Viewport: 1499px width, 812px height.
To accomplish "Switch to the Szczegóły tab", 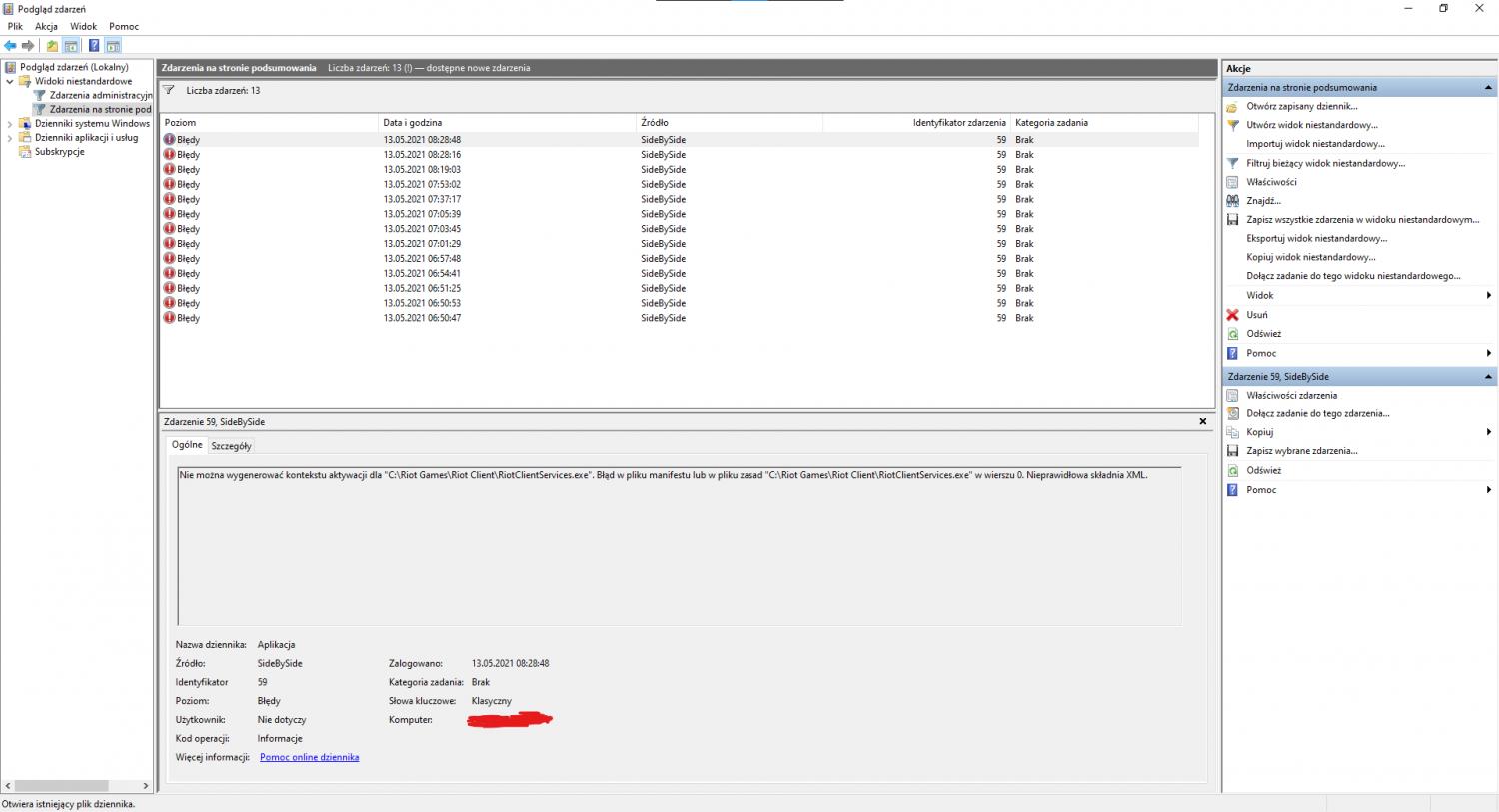I will point(231,446).
